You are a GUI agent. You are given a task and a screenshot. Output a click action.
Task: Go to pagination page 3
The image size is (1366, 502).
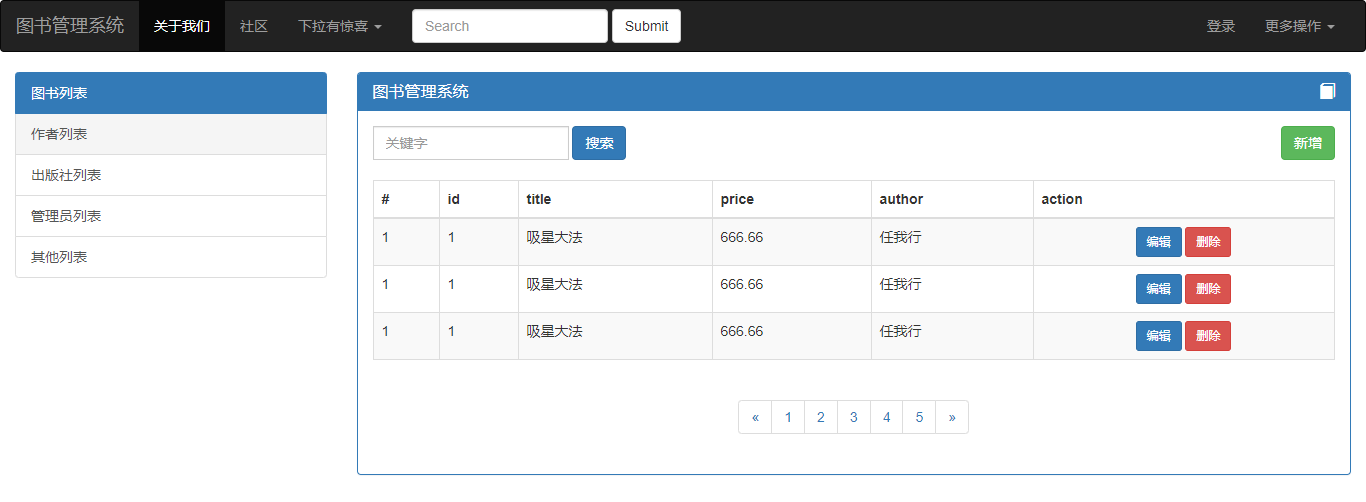[854, 417]
